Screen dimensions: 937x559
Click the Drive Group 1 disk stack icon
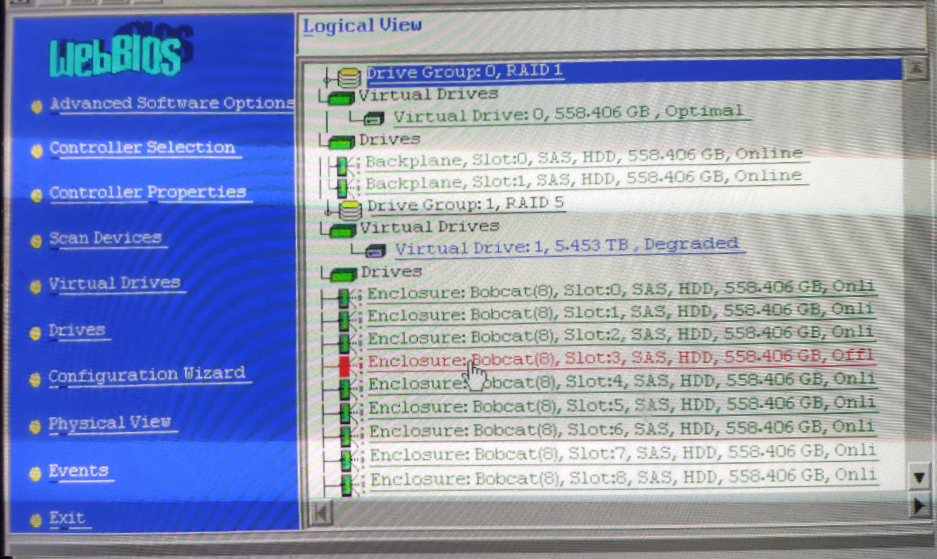(x=350, y=209)
